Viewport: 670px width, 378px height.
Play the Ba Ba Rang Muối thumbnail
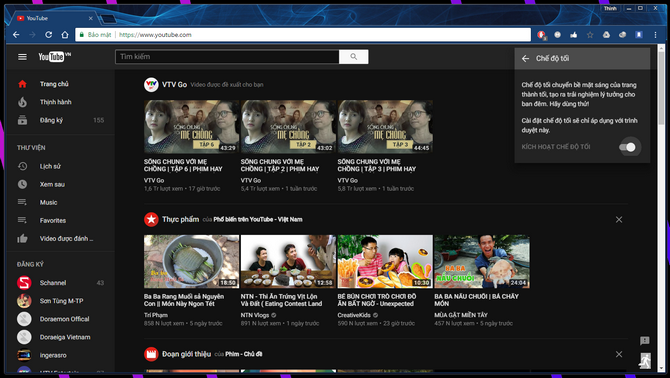tap(191, 261)
